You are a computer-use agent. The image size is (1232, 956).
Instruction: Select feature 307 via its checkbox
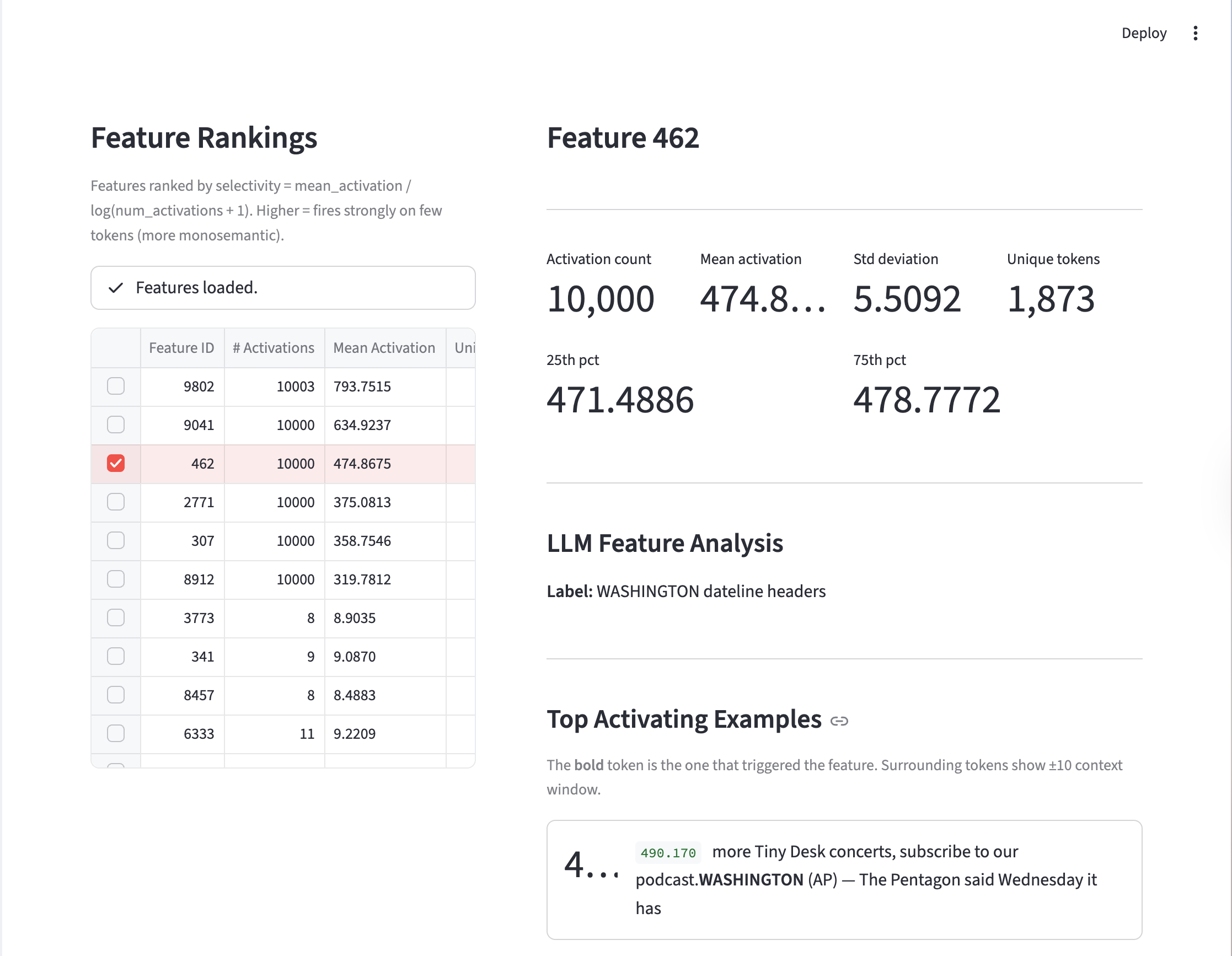[116, 540]
